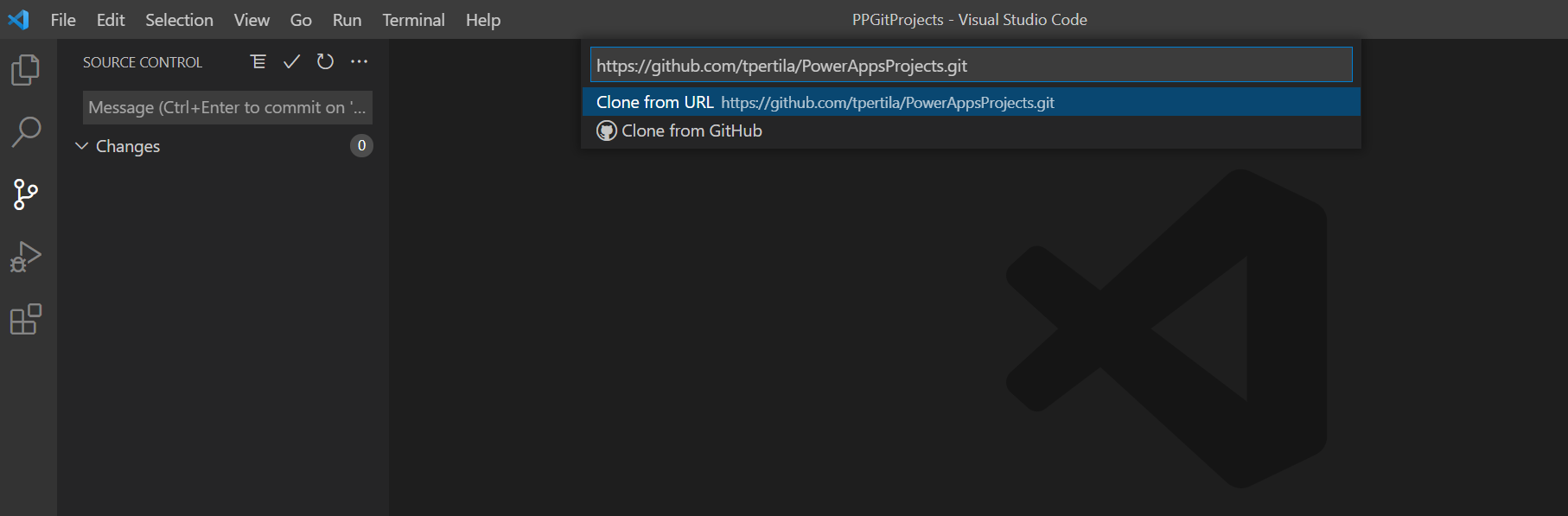Select the Source Control activity icon
The height and width of the screenshot is (516, 1568).
(26, 194)
